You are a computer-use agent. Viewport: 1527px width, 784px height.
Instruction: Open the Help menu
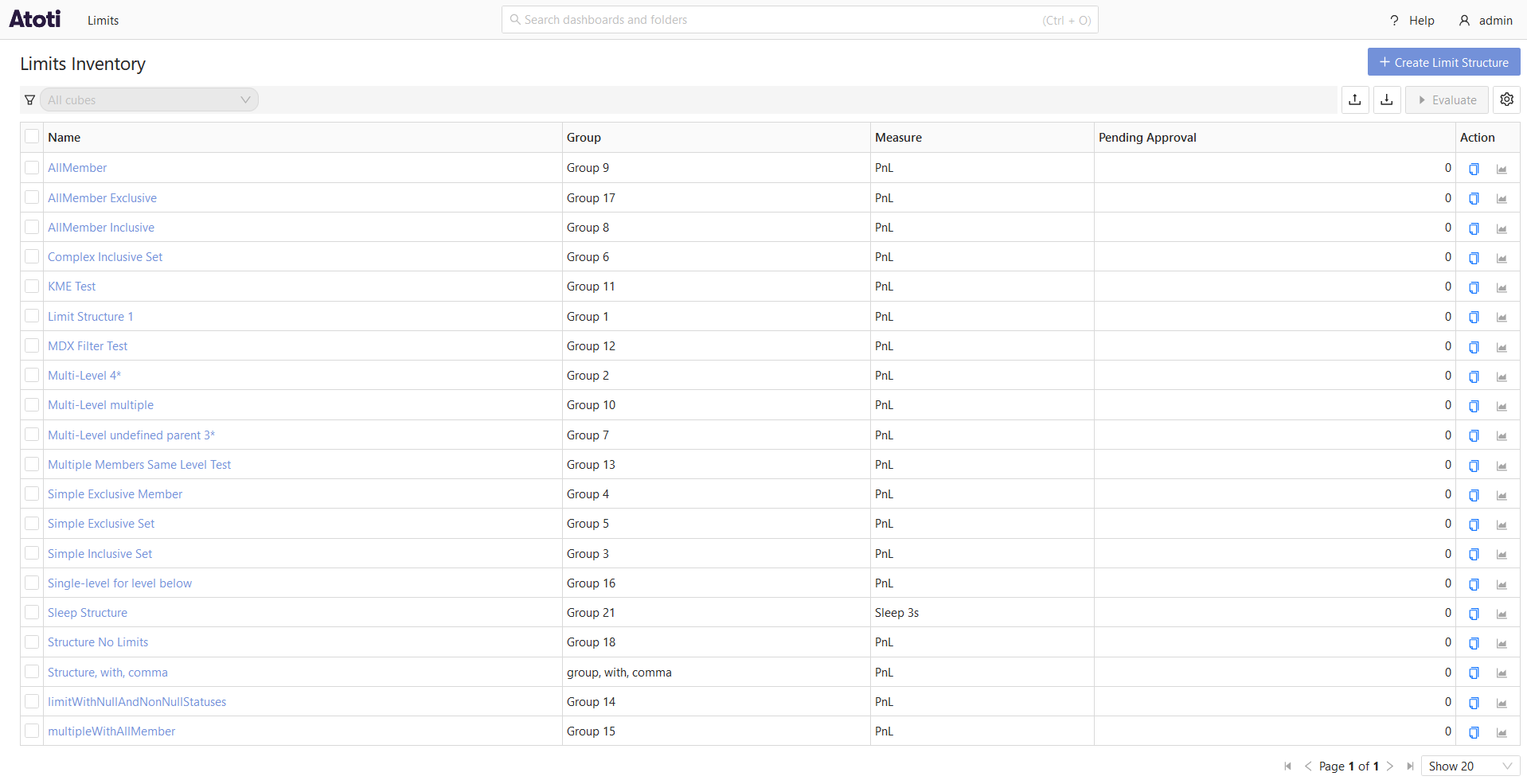point(1412,21)
